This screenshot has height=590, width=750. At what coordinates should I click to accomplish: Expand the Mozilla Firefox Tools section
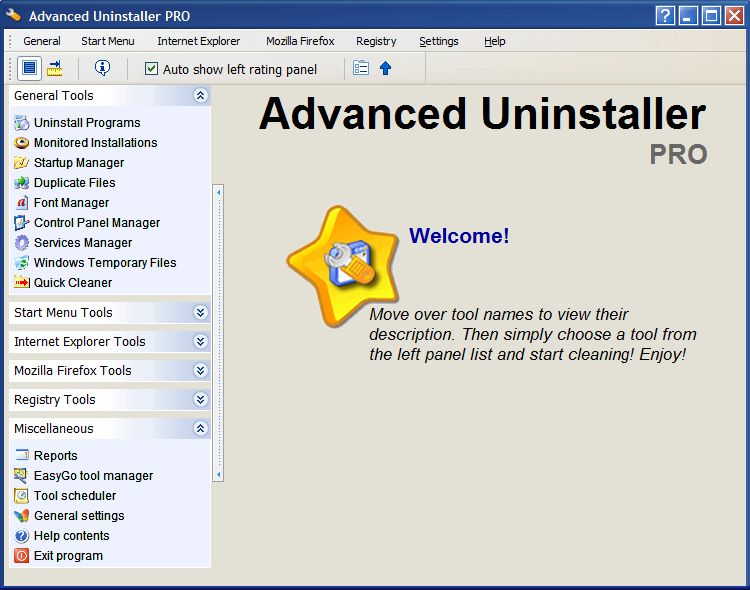point(200,371)
